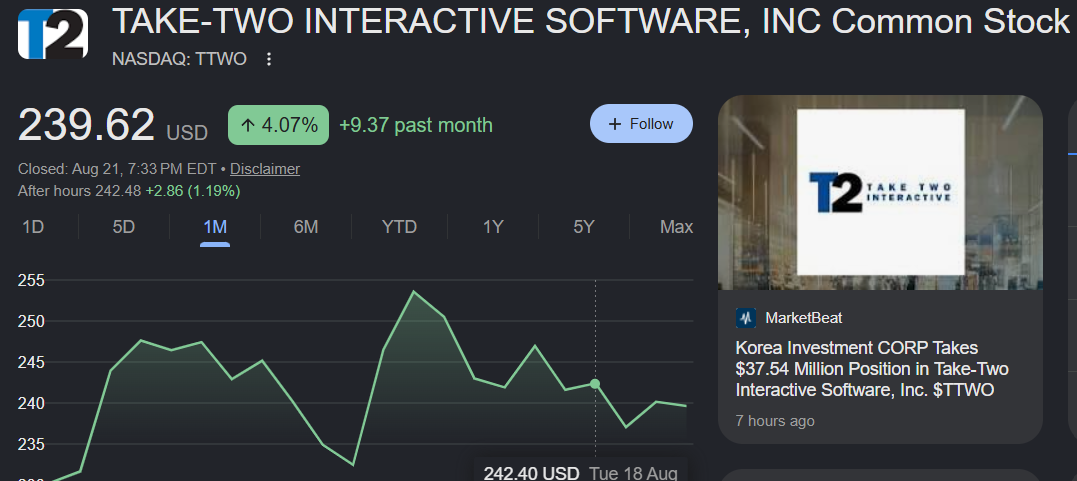Click the NASDAQ: TTWO ticker label
Screen dimensions: 1077x481
pos(179,59)
